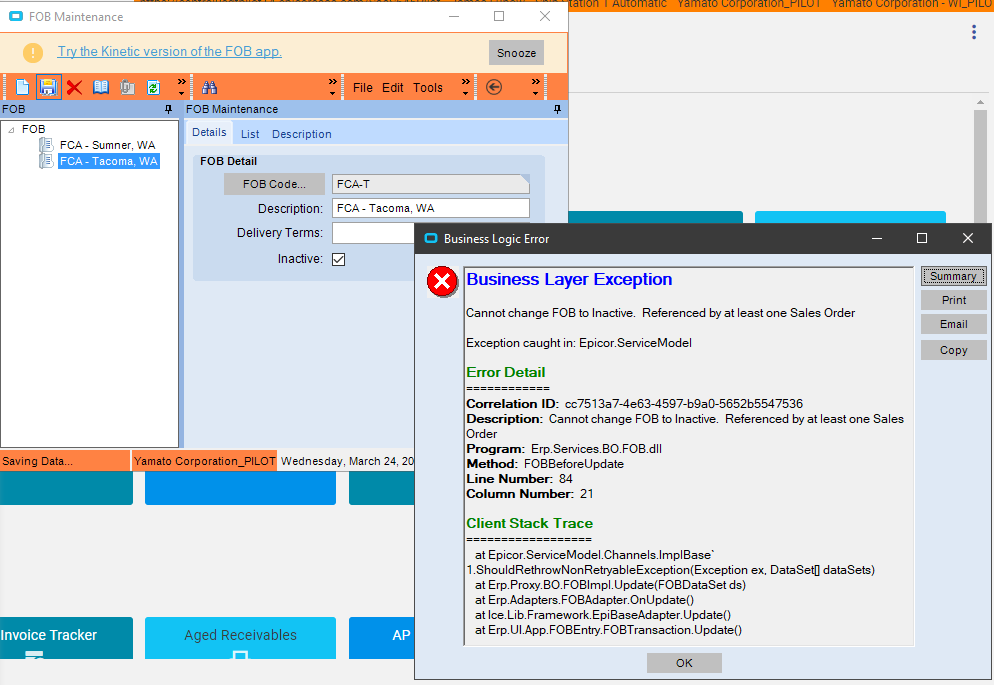Image resolution: width=994 pixels, height=685 pixels.
Task: Open the Kinetic version of FOB app link
Action: (170, 51)
